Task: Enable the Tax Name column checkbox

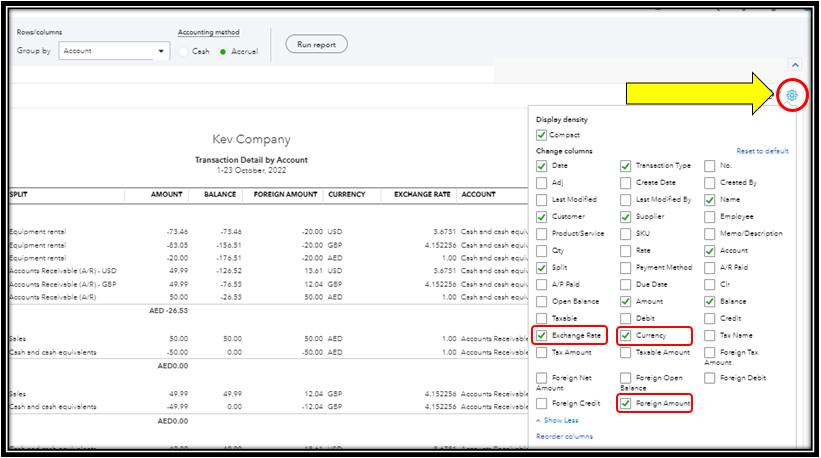Action: 709,335
